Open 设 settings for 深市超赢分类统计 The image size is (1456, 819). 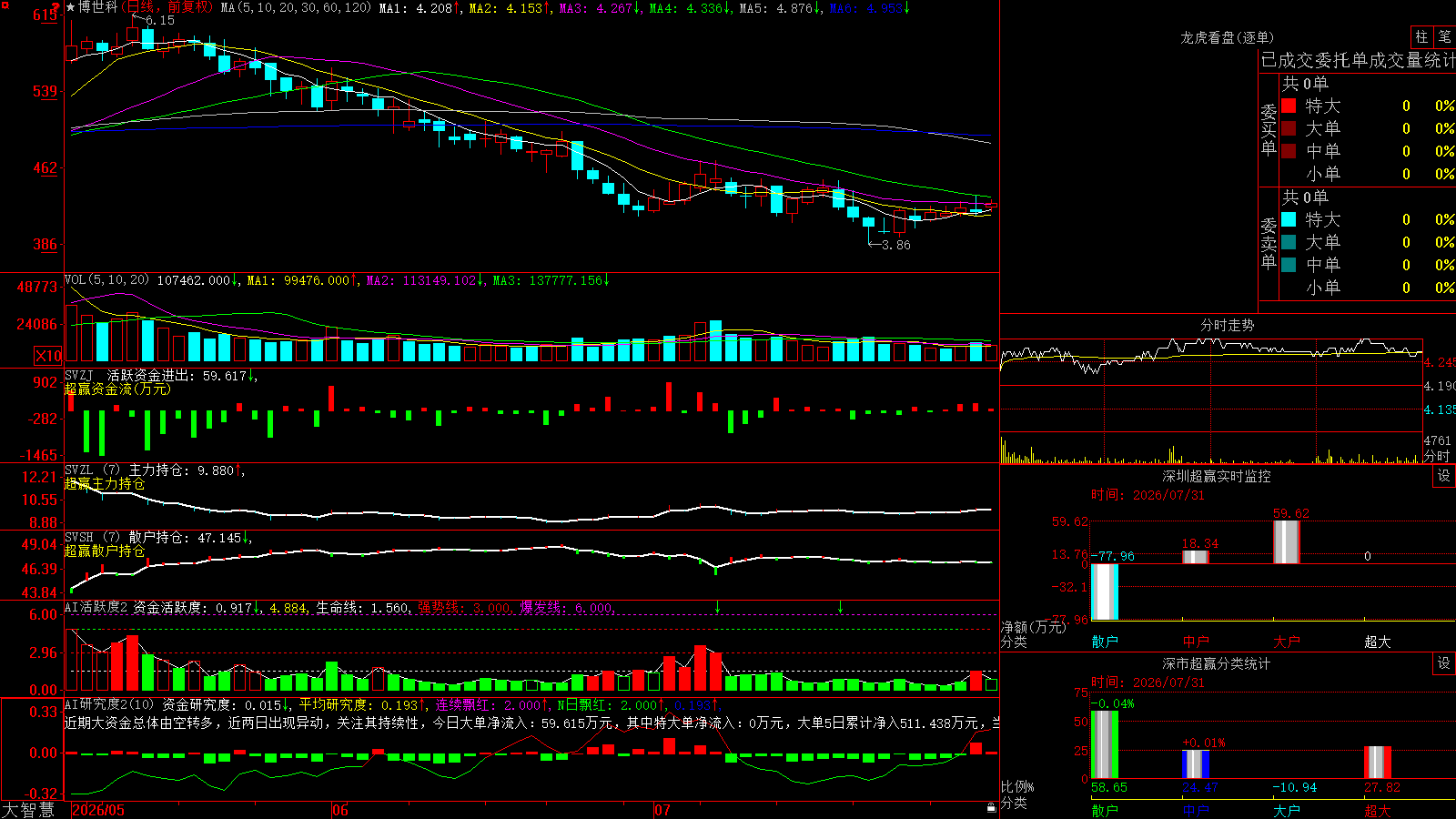[1444, 663]
